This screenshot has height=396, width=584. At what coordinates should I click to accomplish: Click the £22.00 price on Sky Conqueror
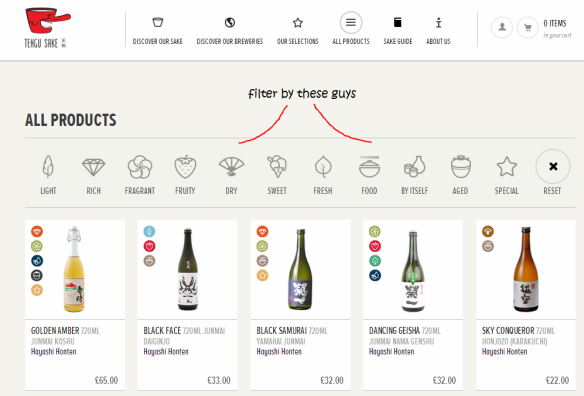(x=558, y=380)
